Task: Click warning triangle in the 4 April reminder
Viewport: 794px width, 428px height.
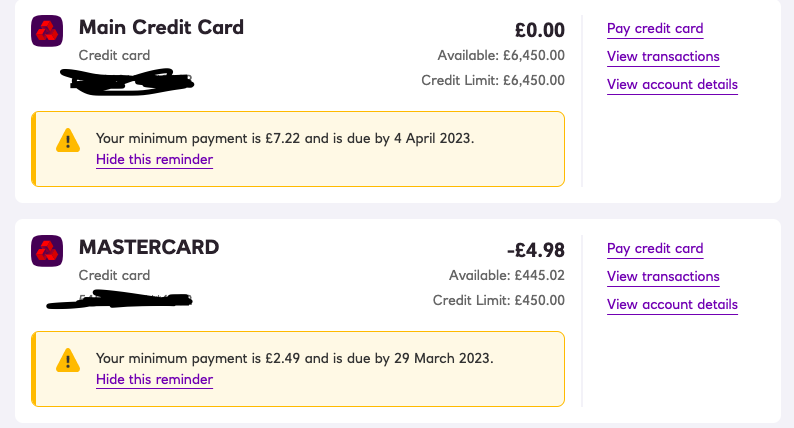Action: point(68,140)
